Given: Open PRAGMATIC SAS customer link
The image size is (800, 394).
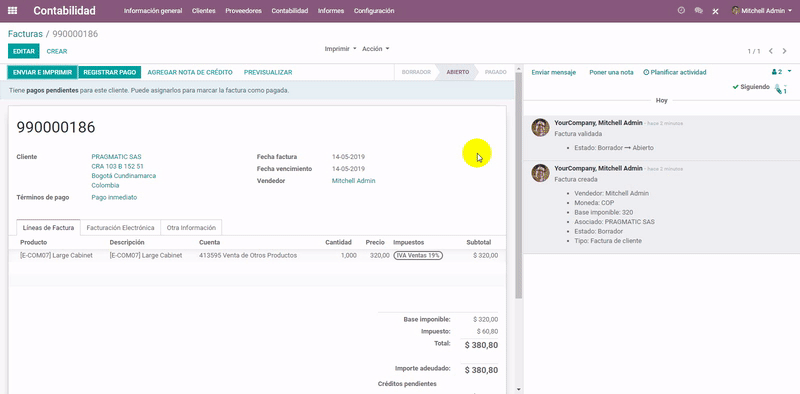Looking at the screenshot, I should 116,157.
